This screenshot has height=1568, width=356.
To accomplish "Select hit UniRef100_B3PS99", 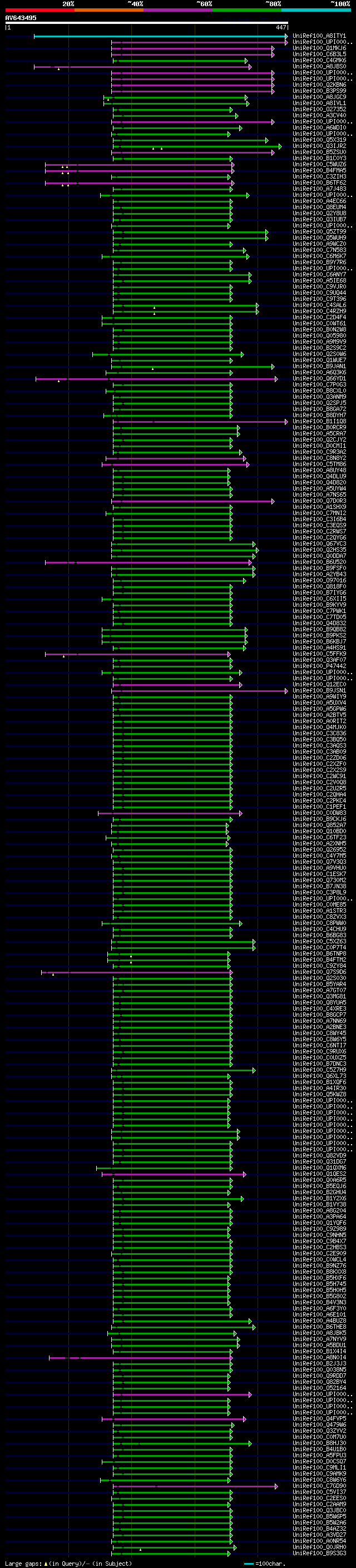I will click(319, 91).
